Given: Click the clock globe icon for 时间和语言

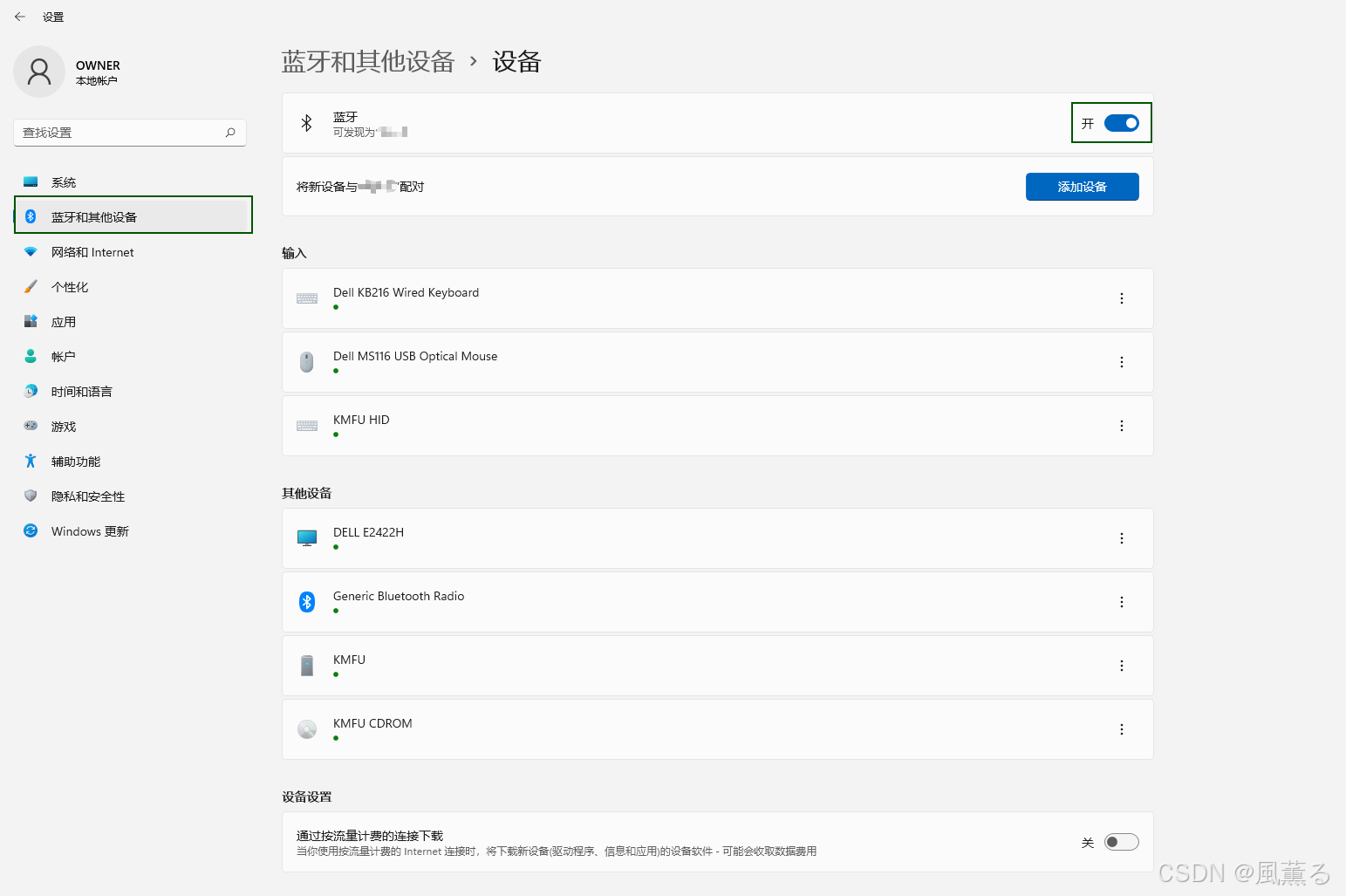Looking at the screenshot, I should 31,391.
